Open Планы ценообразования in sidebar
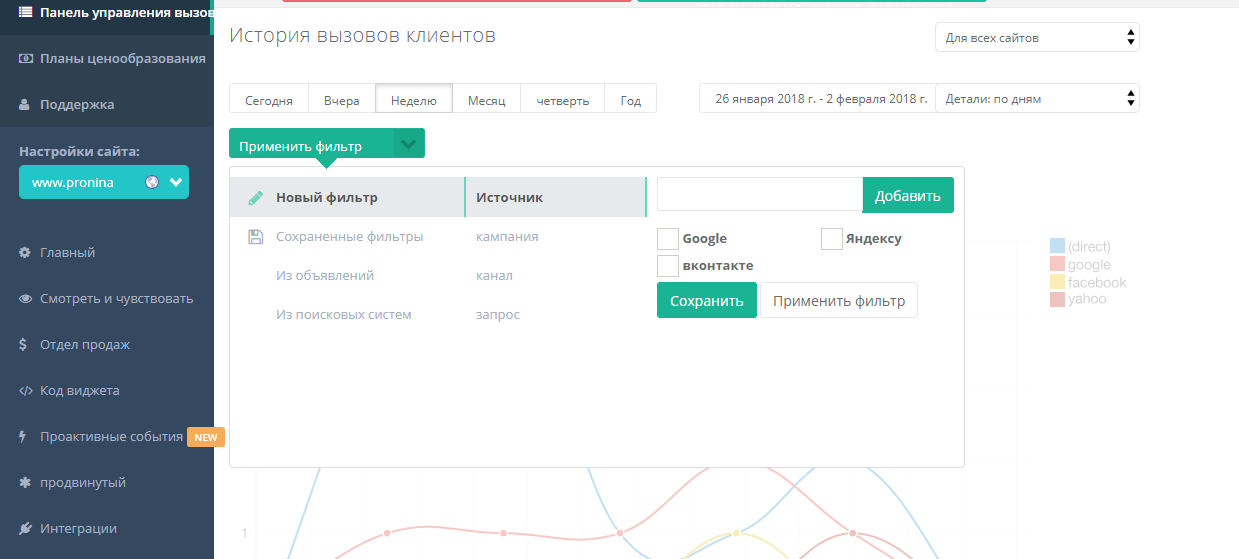 tap(107, 58)
